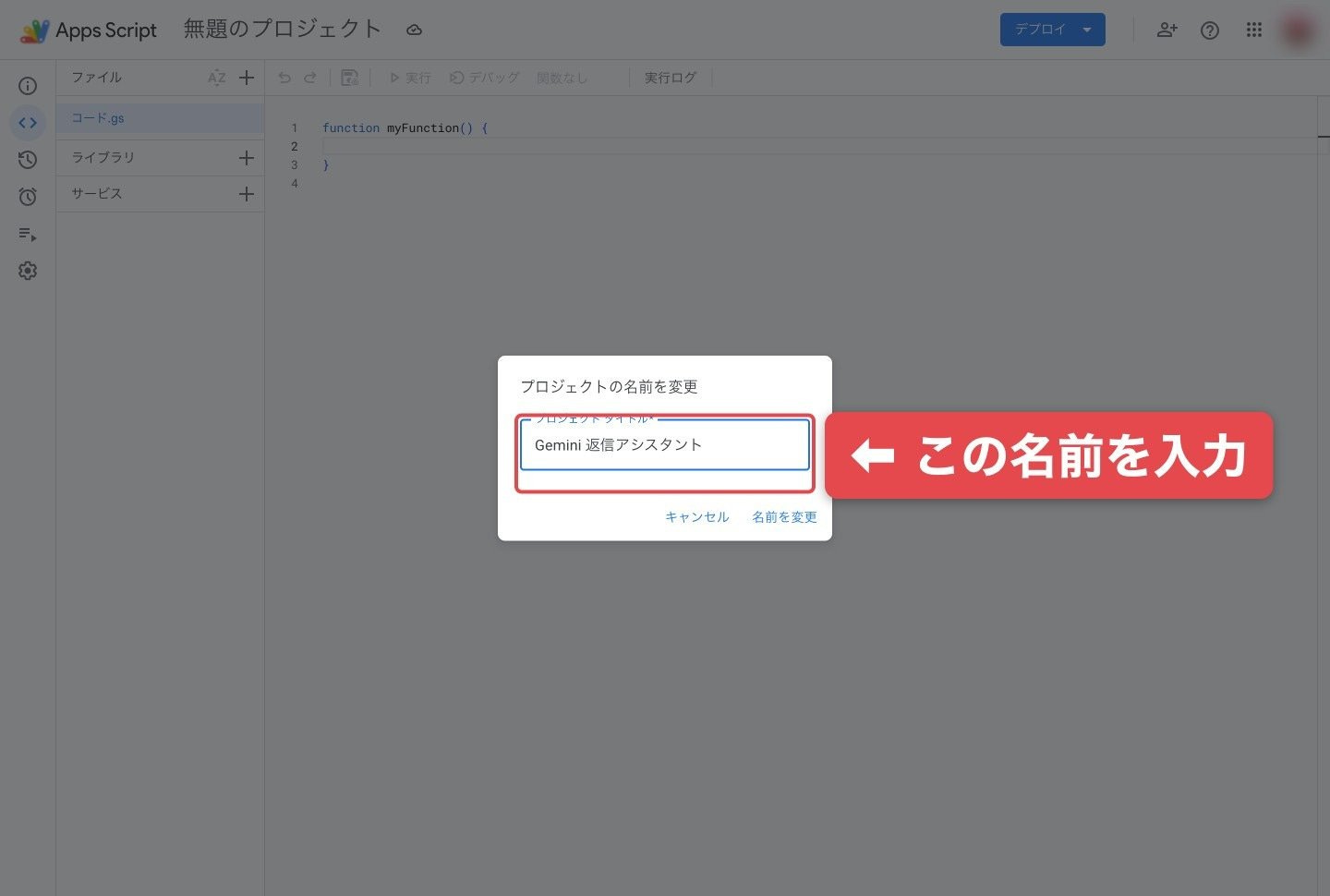The height and width of the screenshot is (896, 1330).
Task: Open the Editor code icon in sidebar
Action: 28,123
